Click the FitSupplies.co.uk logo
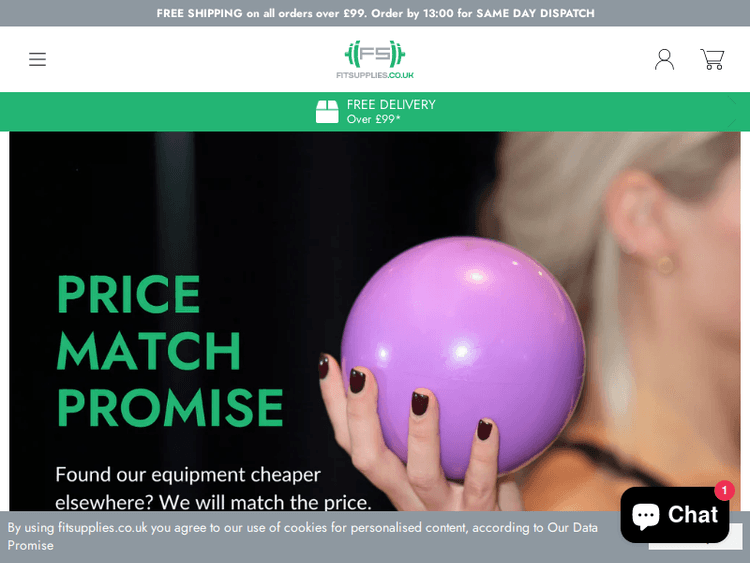This screenshot has width=750, height=563. [x=375, y=59]
